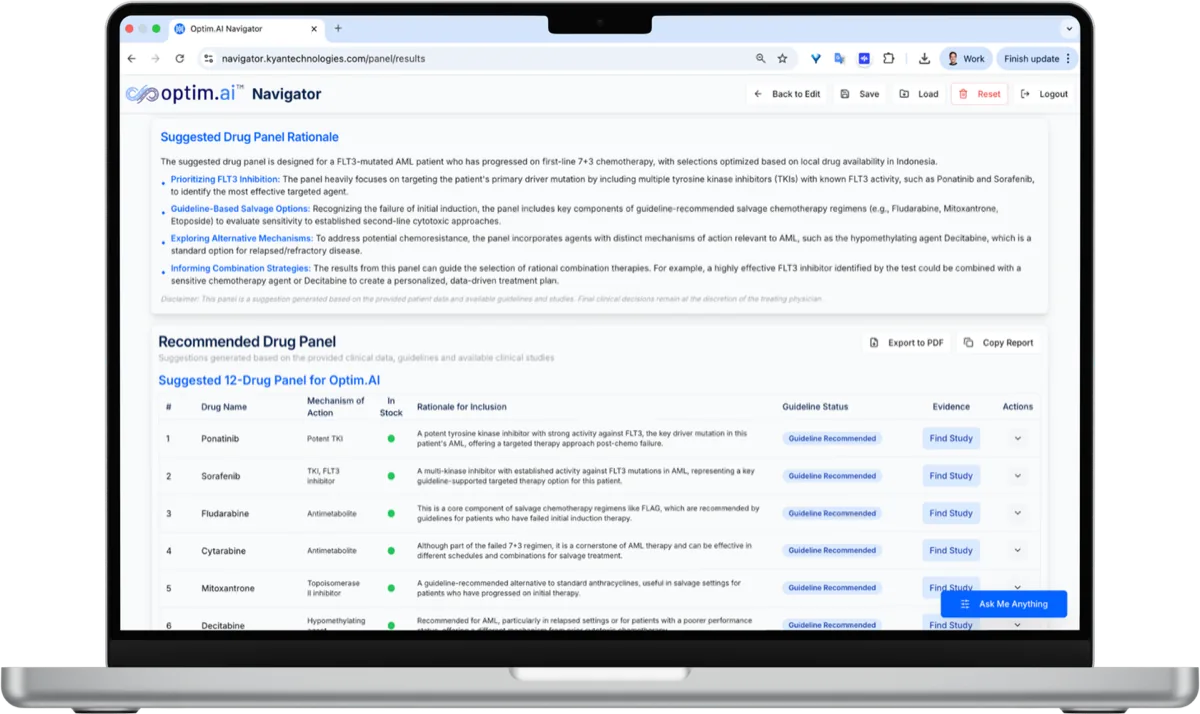Viewport: 1200px width, 714px height.
Task: Click the Fludarabine green in-stock dot
Action: [391, 513]
